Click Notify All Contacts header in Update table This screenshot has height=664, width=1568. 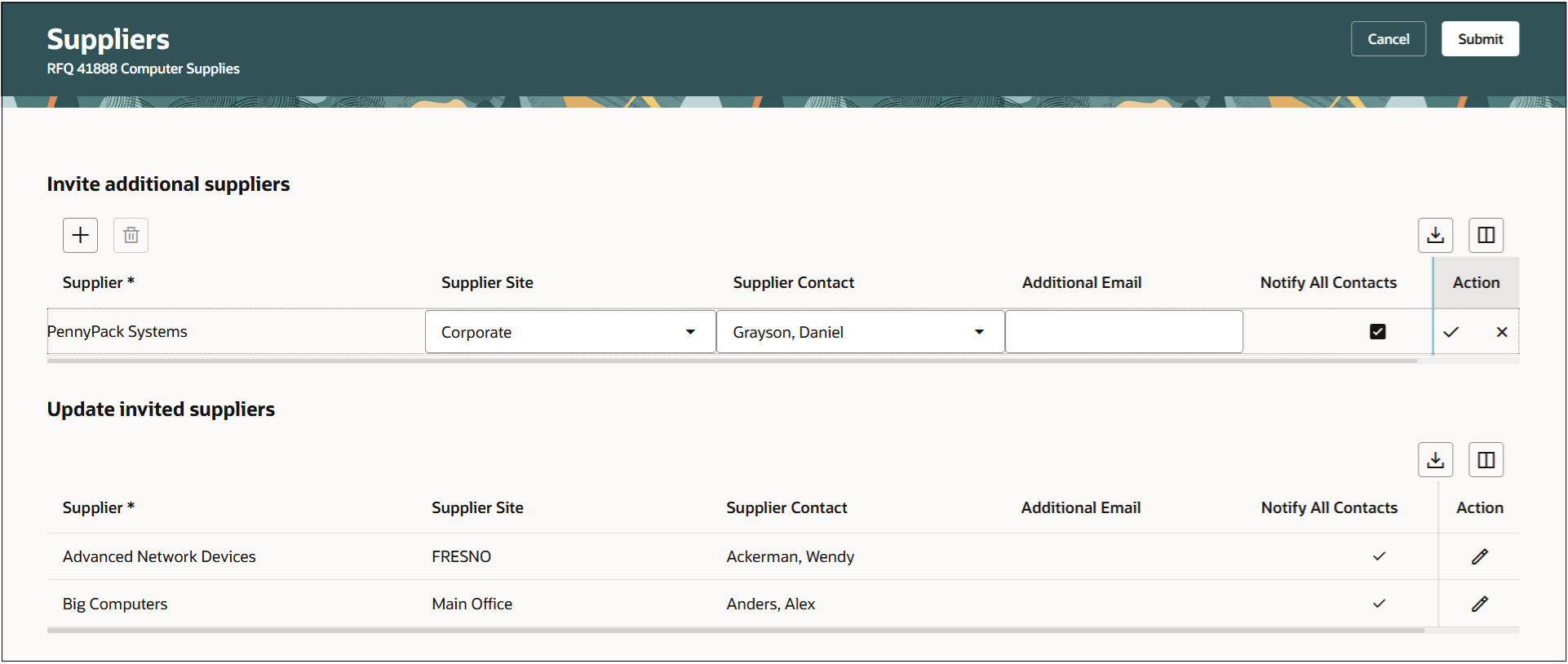click(x=1329, y=507)
